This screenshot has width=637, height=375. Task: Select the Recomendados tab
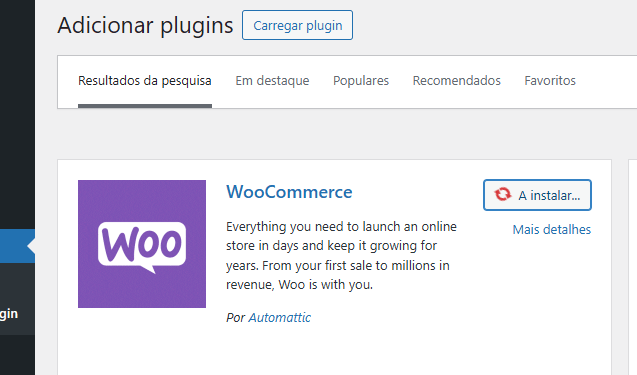coord(457,81)
